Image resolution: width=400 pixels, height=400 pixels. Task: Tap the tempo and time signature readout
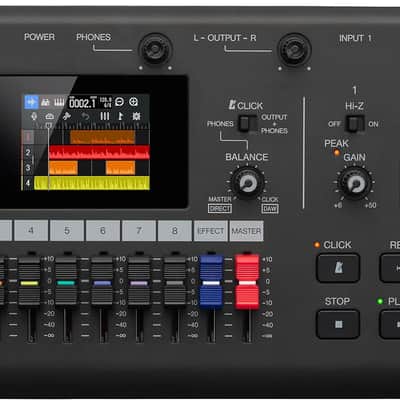coord(105,102)
